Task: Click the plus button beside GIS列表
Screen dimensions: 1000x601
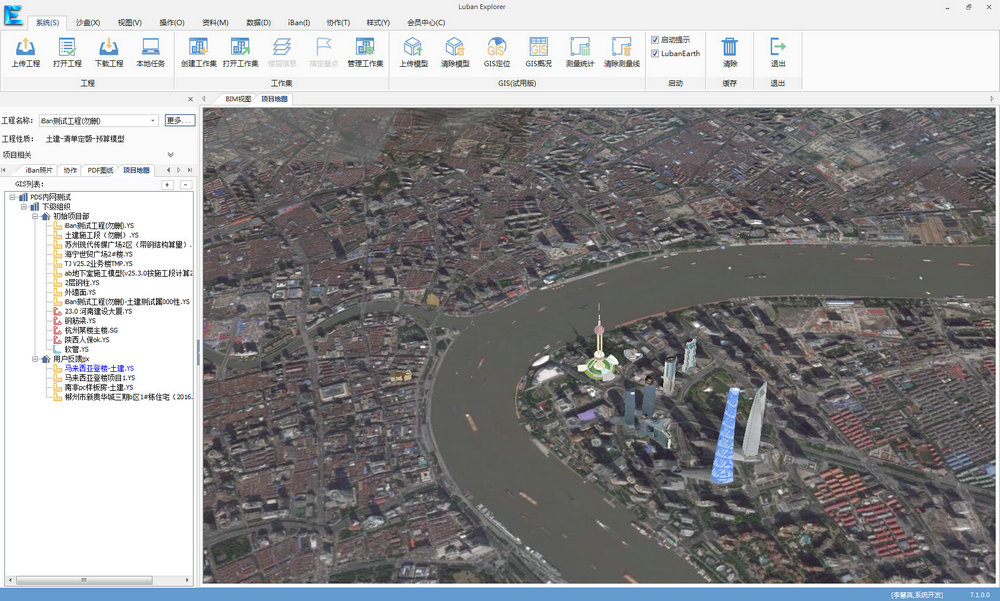Action: click(x=167, y=184)
